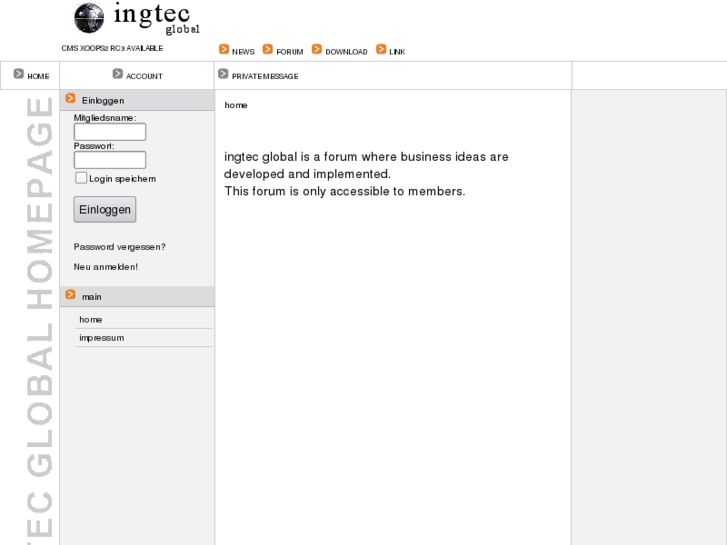Focus the Passwort input field
727x545 pixels.
(110, 160)
